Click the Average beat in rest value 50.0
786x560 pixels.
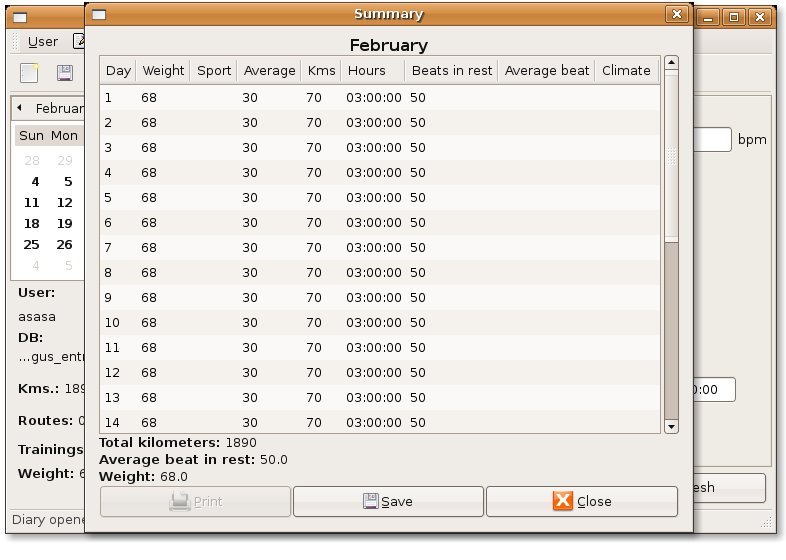pos(274,460)
